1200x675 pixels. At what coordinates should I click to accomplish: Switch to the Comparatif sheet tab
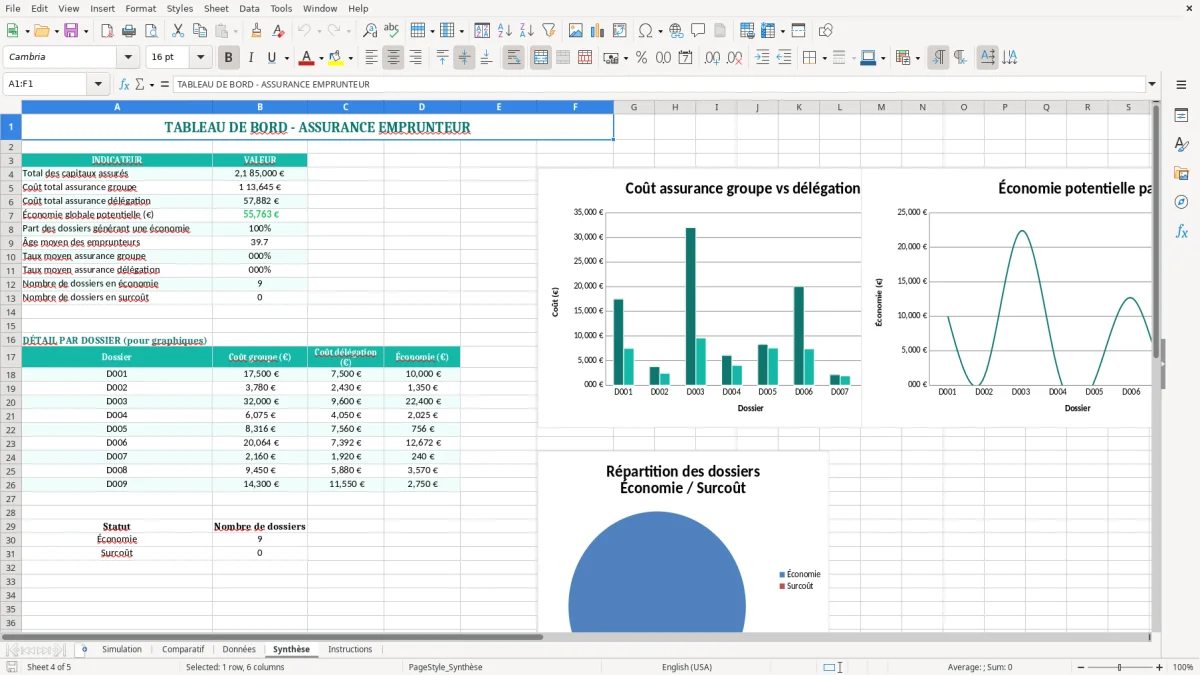pos(183,649)
